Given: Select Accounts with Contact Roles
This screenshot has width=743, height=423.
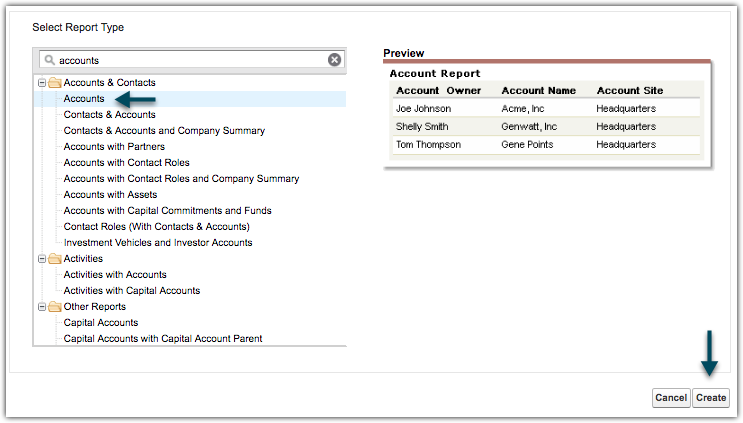Looking at the screenshot, I should [127, 162].
